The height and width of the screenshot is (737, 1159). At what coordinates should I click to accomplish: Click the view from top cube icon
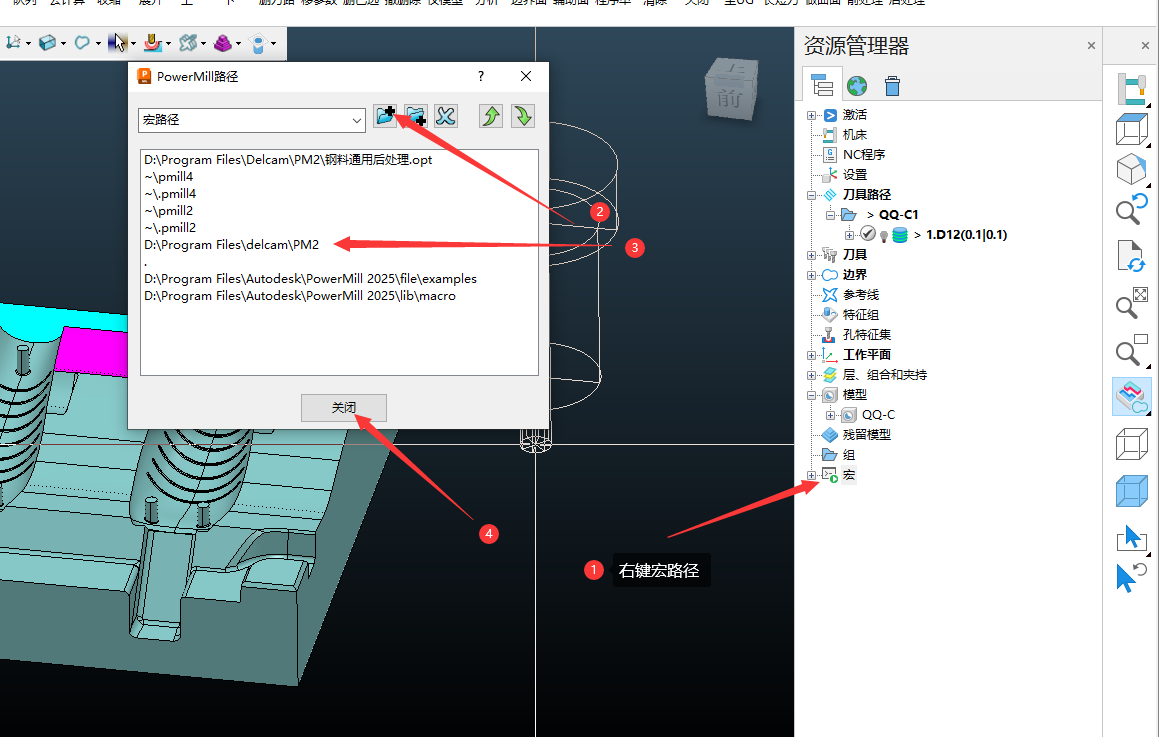coord(1132,130)
